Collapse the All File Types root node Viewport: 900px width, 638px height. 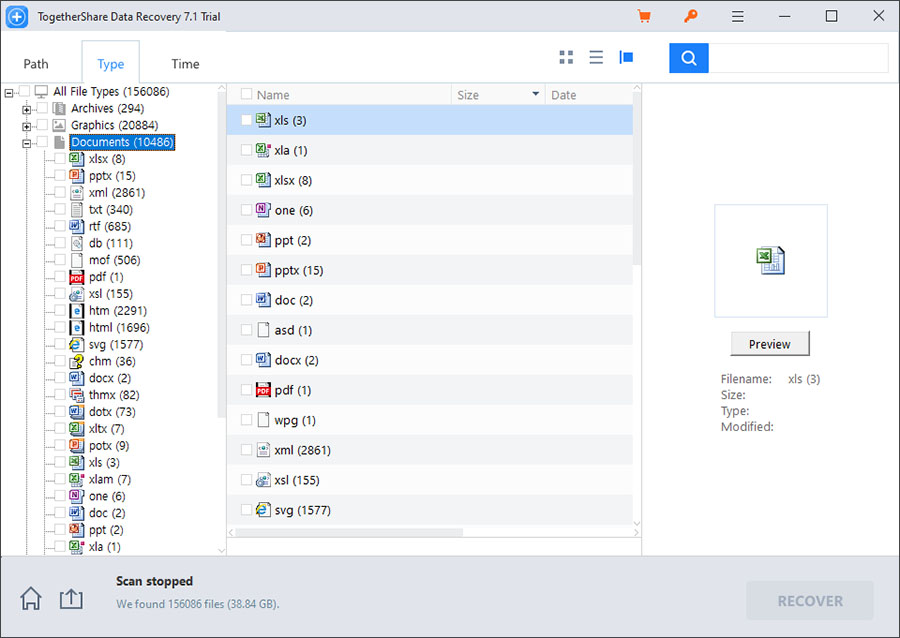pyautogui.click(x=9, y=92)
